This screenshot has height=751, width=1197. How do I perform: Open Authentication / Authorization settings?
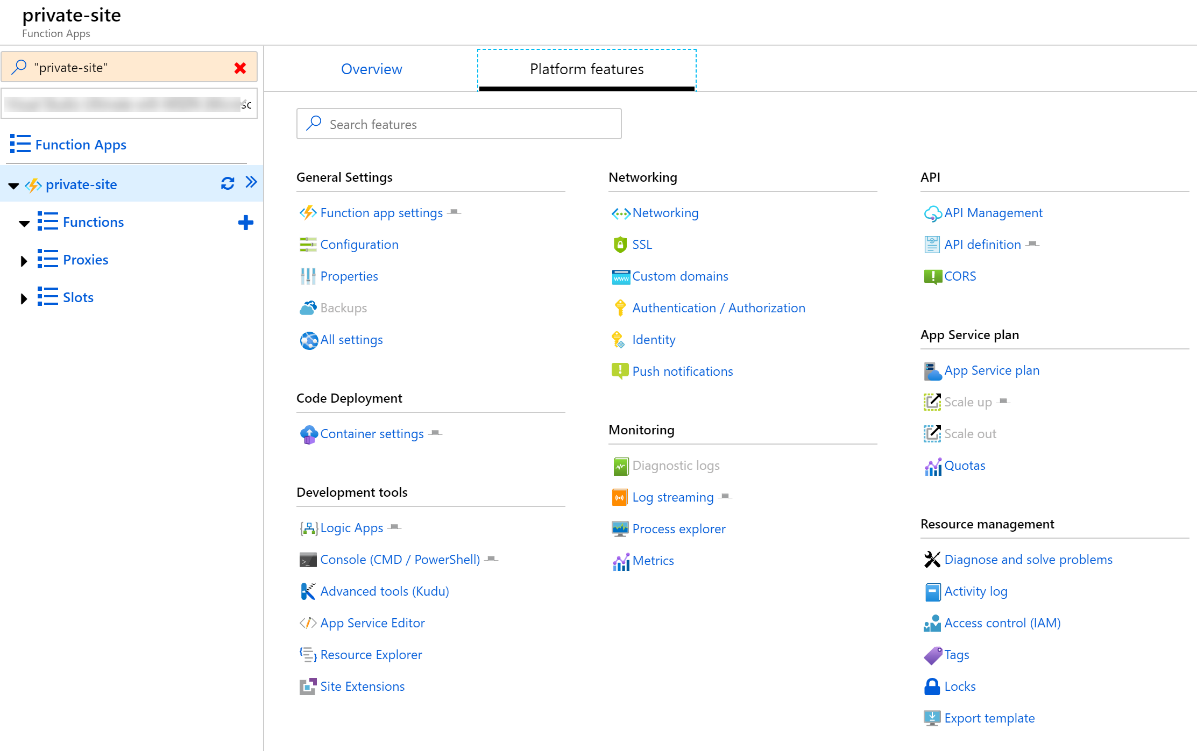click(719, 308)
